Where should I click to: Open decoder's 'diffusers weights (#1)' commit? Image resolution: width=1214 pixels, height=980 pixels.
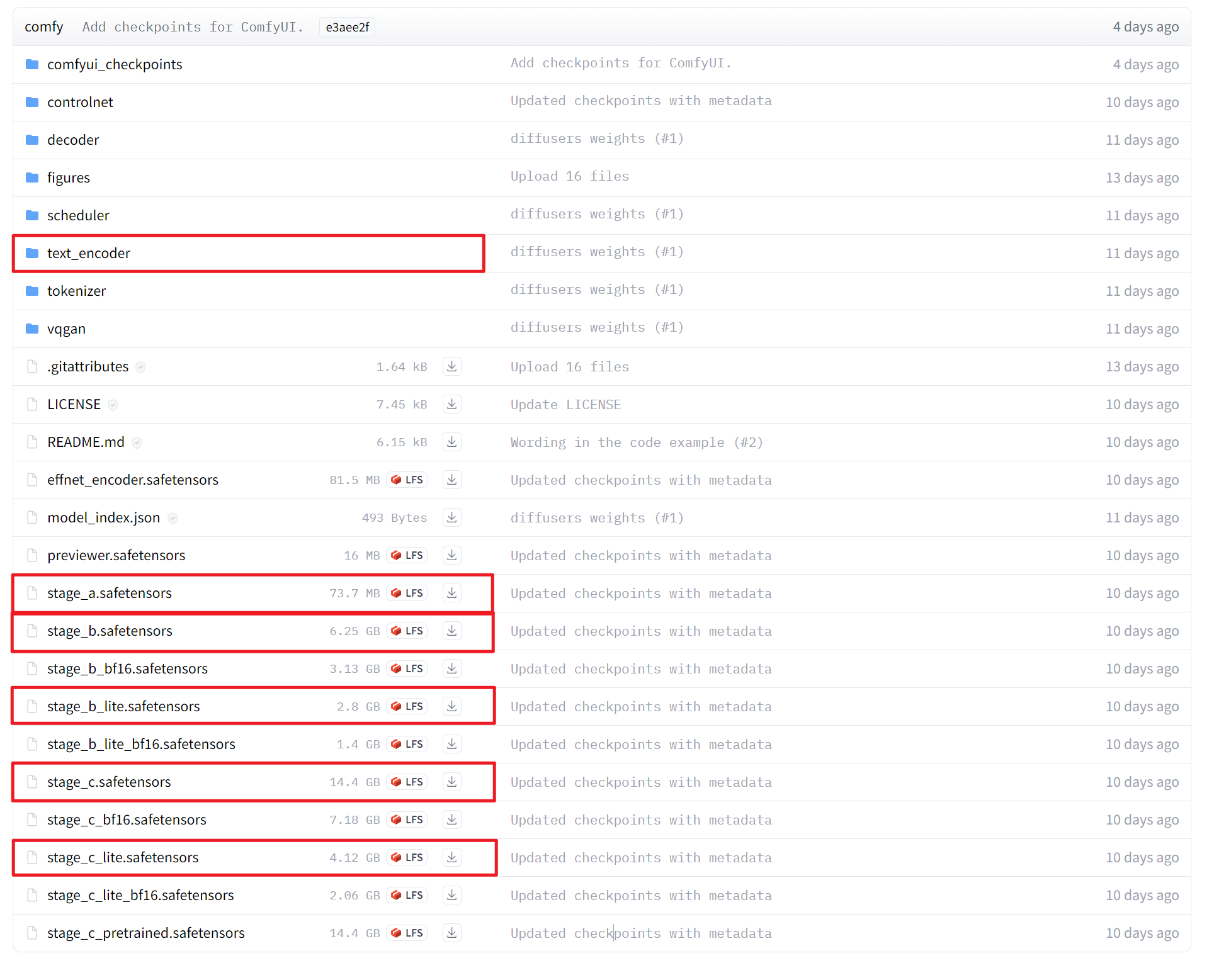point(597,138)
